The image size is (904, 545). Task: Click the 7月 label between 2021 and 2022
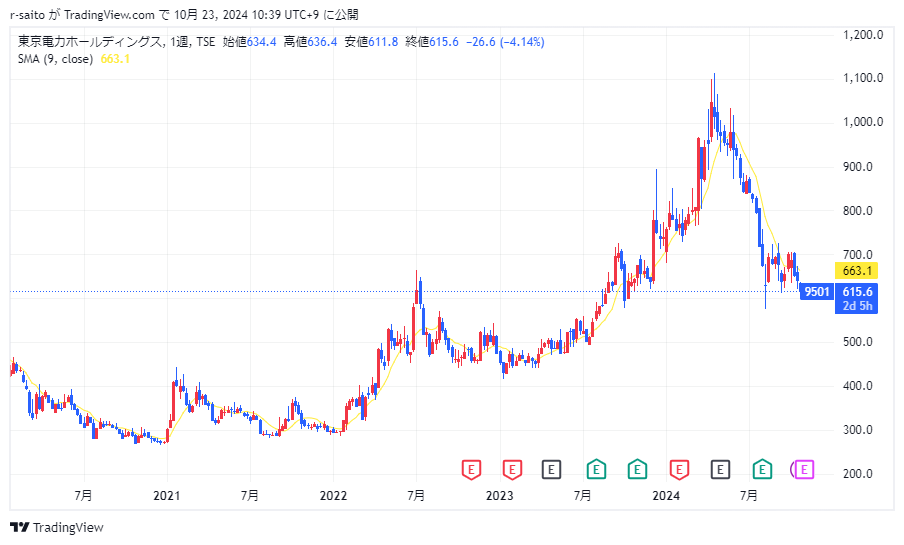(x=250, y=495)
